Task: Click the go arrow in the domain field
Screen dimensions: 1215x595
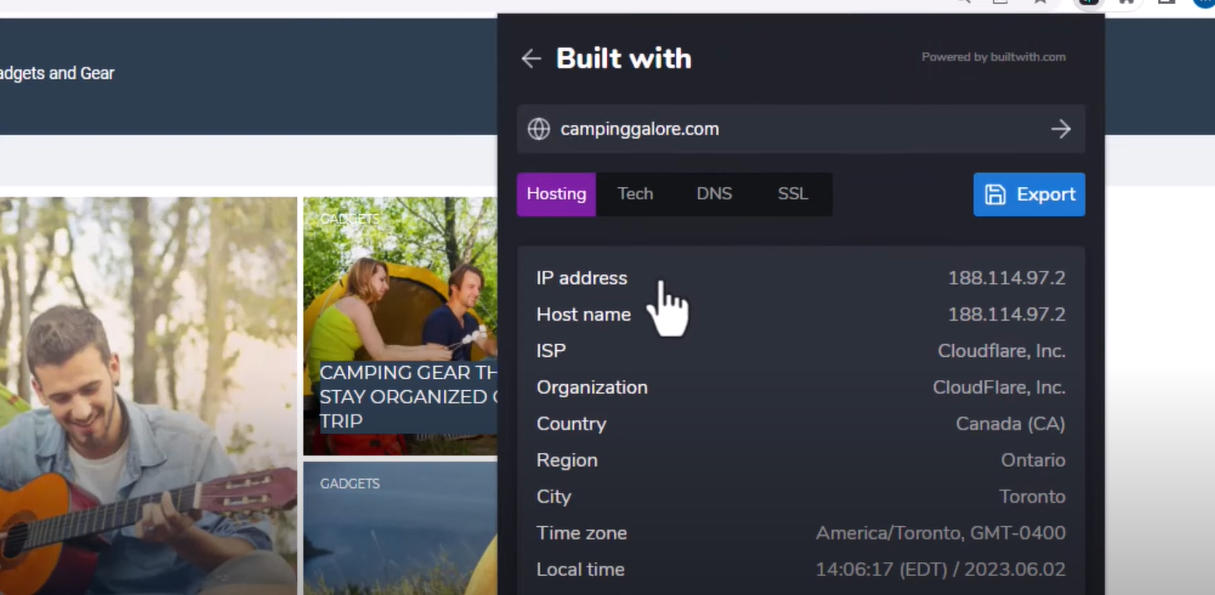Action: [1061, 129]
